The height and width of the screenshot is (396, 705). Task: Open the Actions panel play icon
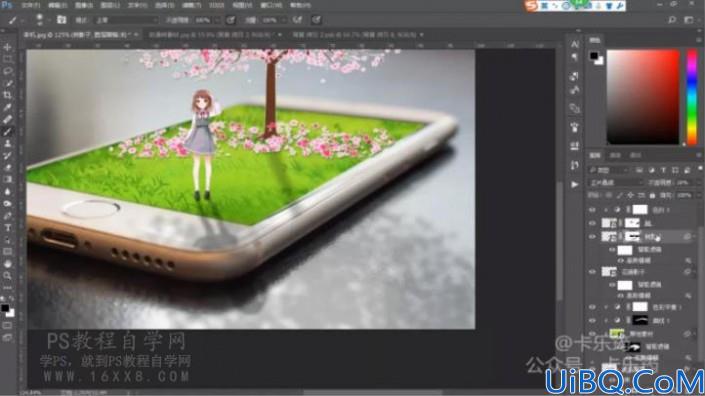[575, 184]
